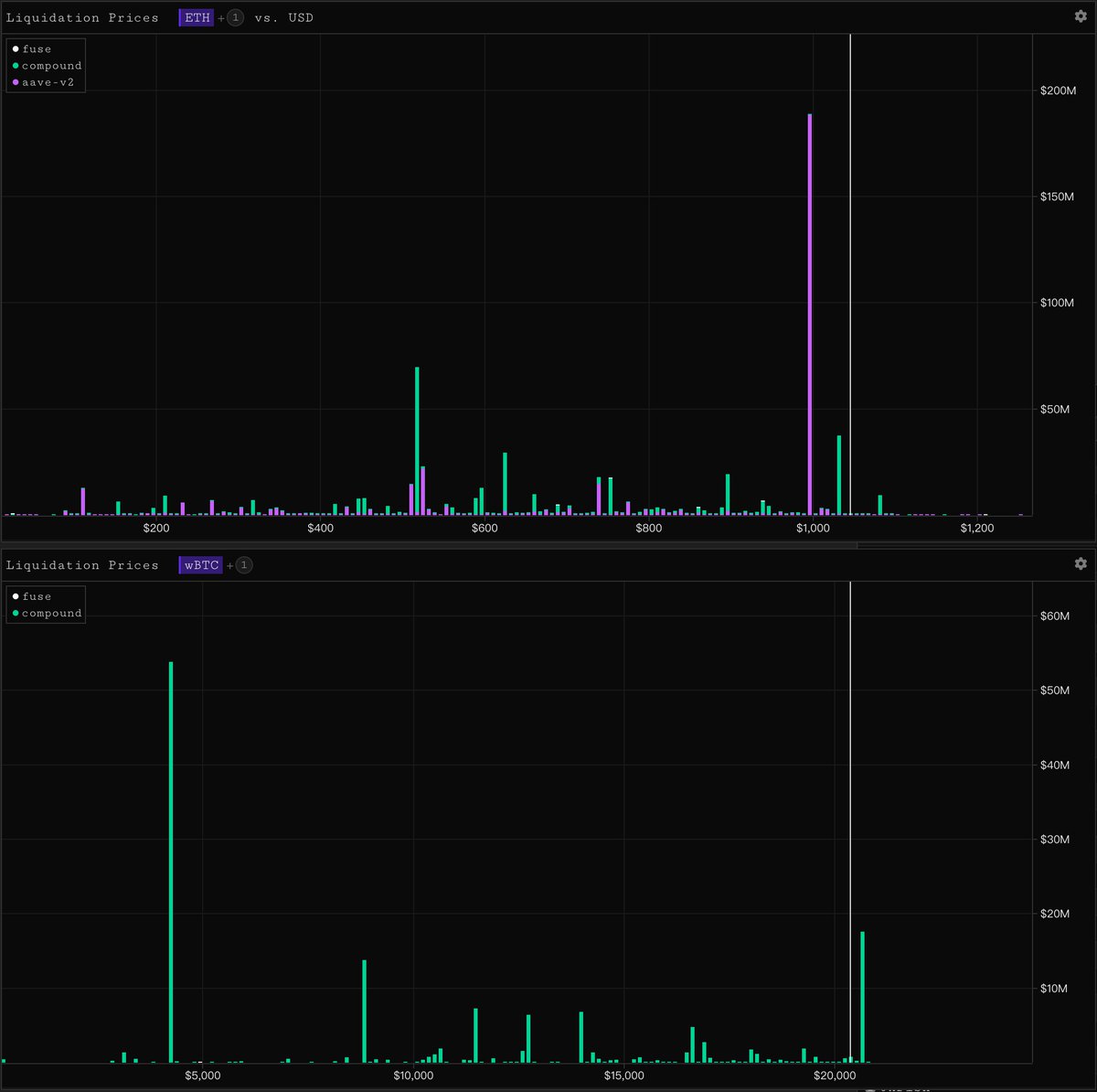Click the wBTC asset tag

point(201,564)
